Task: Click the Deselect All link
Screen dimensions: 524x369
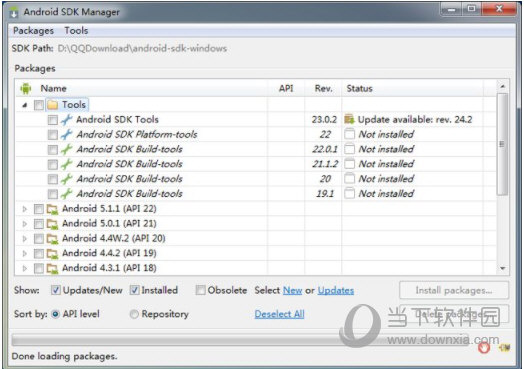Action: pos(279,314)
